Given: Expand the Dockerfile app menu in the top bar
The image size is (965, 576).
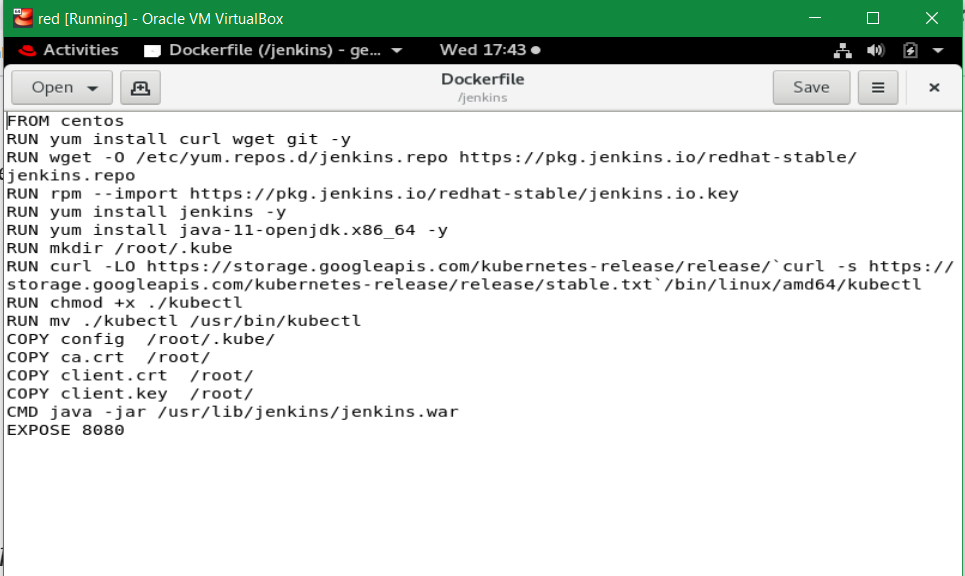Looking at the screenshot, I should pyautogui.click(x=395, y=50).
